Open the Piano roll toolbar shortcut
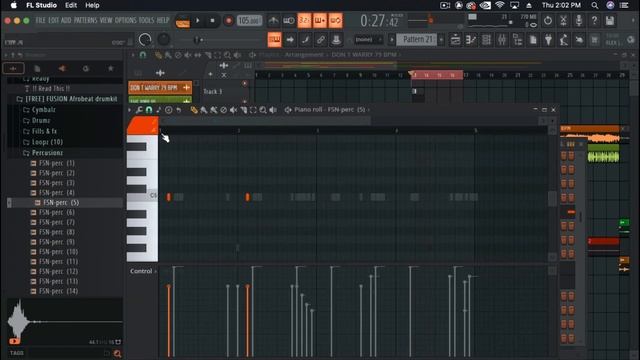The height and width of the screenshot is (360, 640). (x=471, y=40)
